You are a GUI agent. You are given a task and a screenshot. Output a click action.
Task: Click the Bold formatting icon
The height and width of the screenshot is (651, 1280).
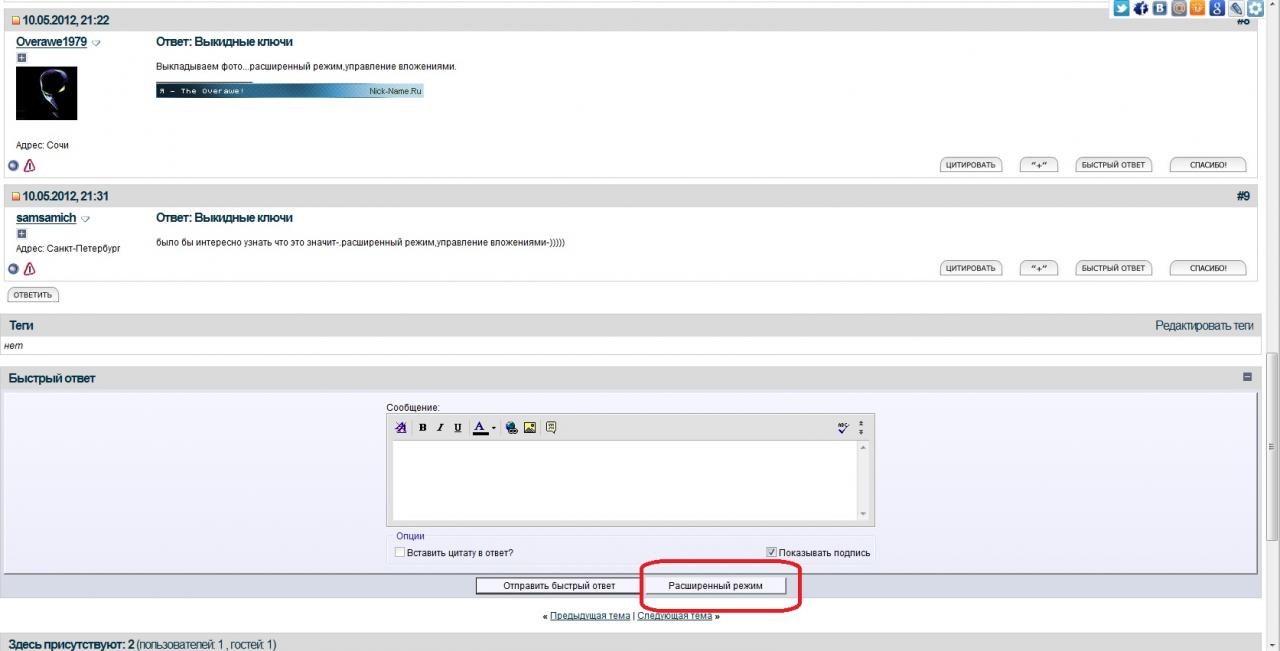coord(423,428)
